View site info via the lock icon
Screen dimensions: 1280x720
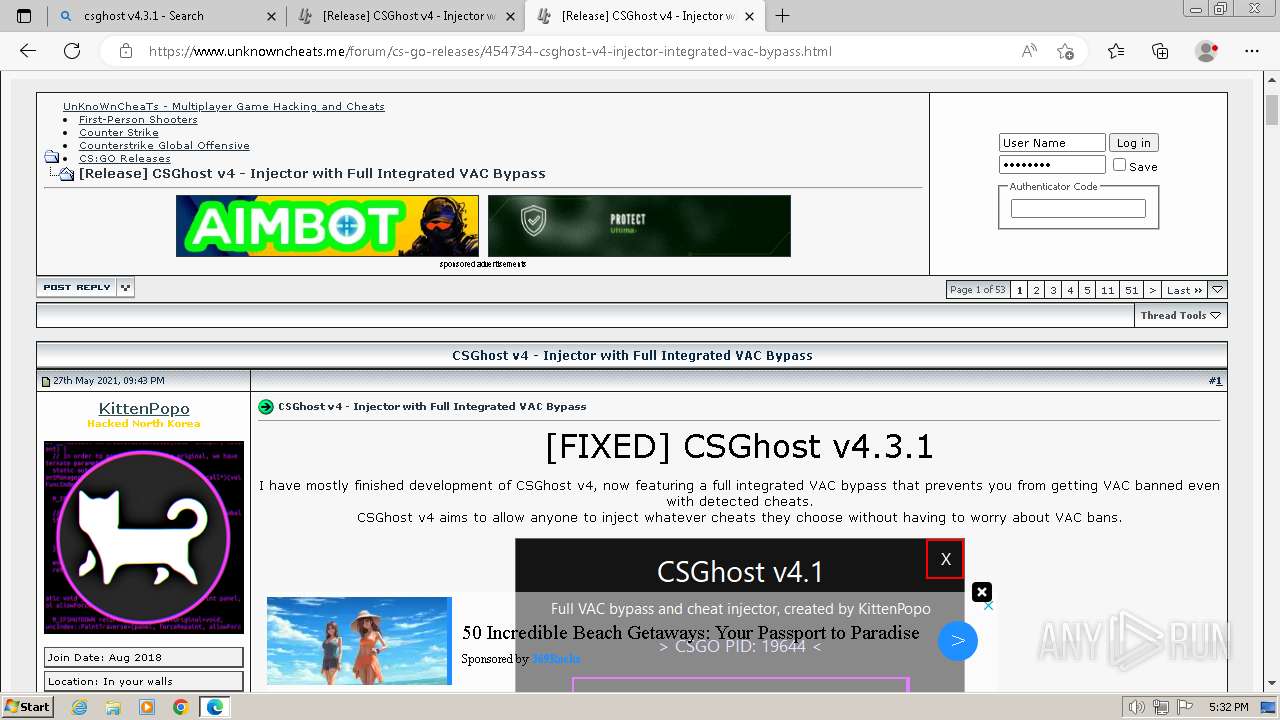click(x=126, y=51)
